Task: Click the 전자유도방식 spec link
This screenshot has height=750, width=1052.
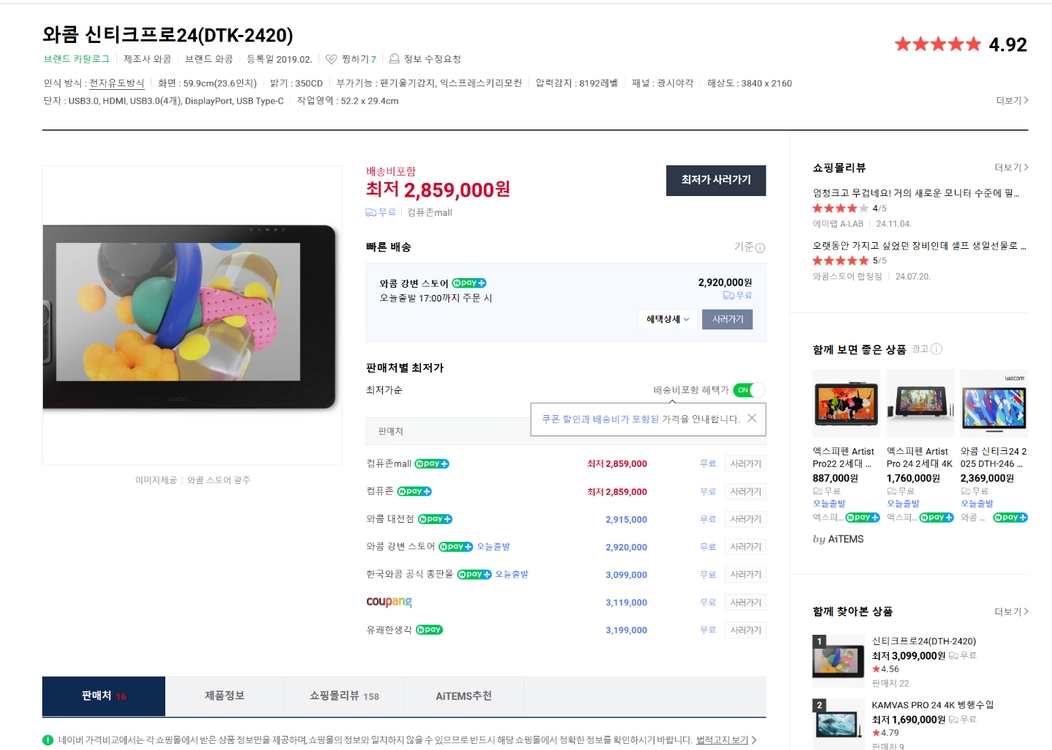Action: (x=117, y=83)
